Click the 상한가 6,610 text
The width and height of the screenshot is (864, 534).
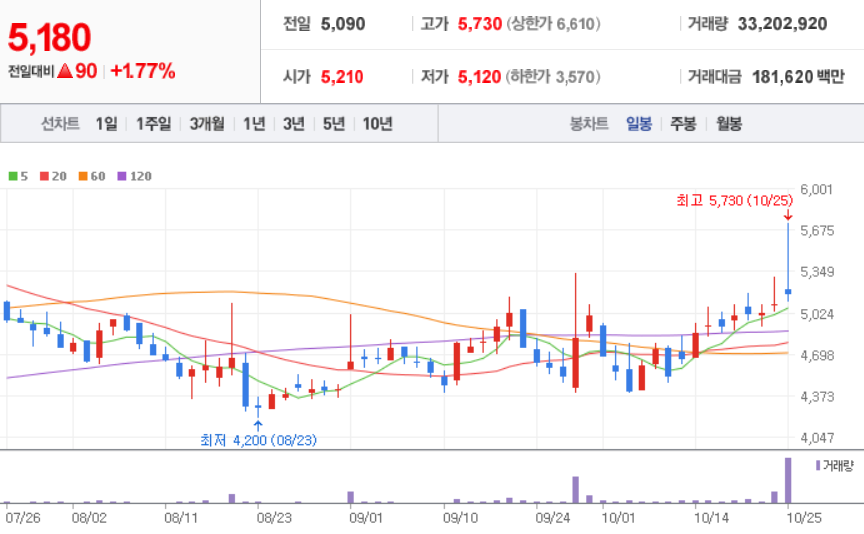point(553,24)
